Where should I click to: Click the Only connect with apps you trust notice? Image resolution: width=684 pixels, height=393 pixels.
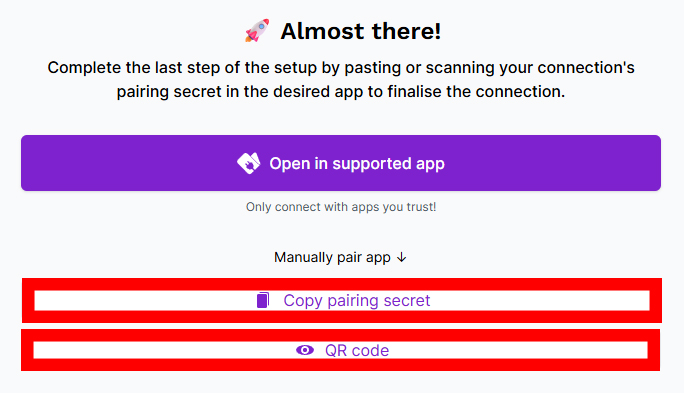pos(341,206)
